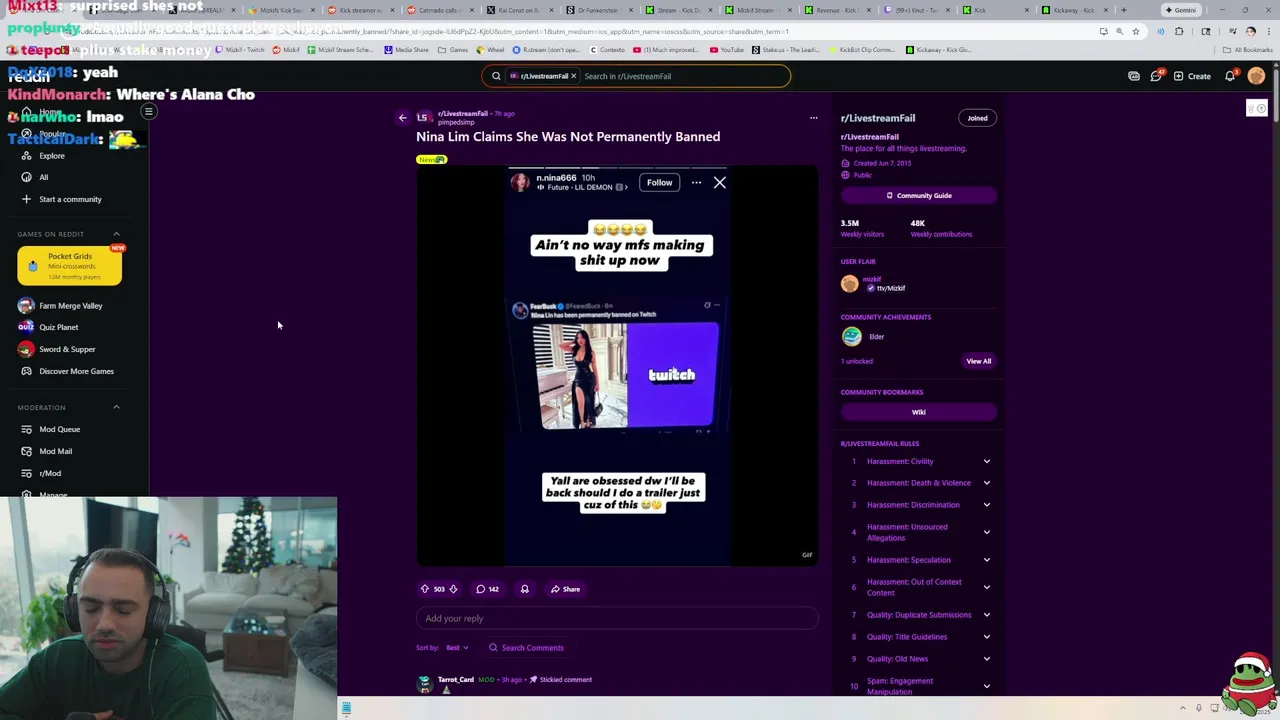Viewport: 1280px width, 720px height.
Task: Click the Add your reply field
Action: pyautogui.click(x=617, y=618)
